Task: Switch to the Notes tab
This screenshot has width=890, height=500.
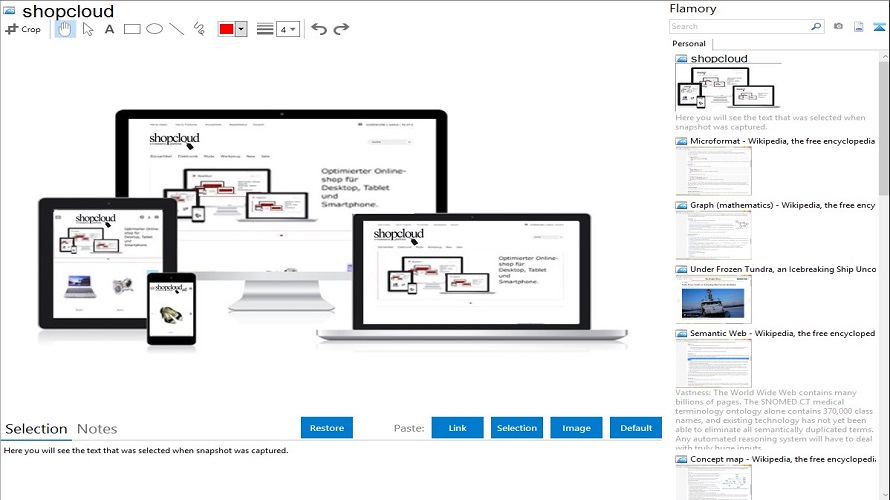Action: [x=97, y=429]
